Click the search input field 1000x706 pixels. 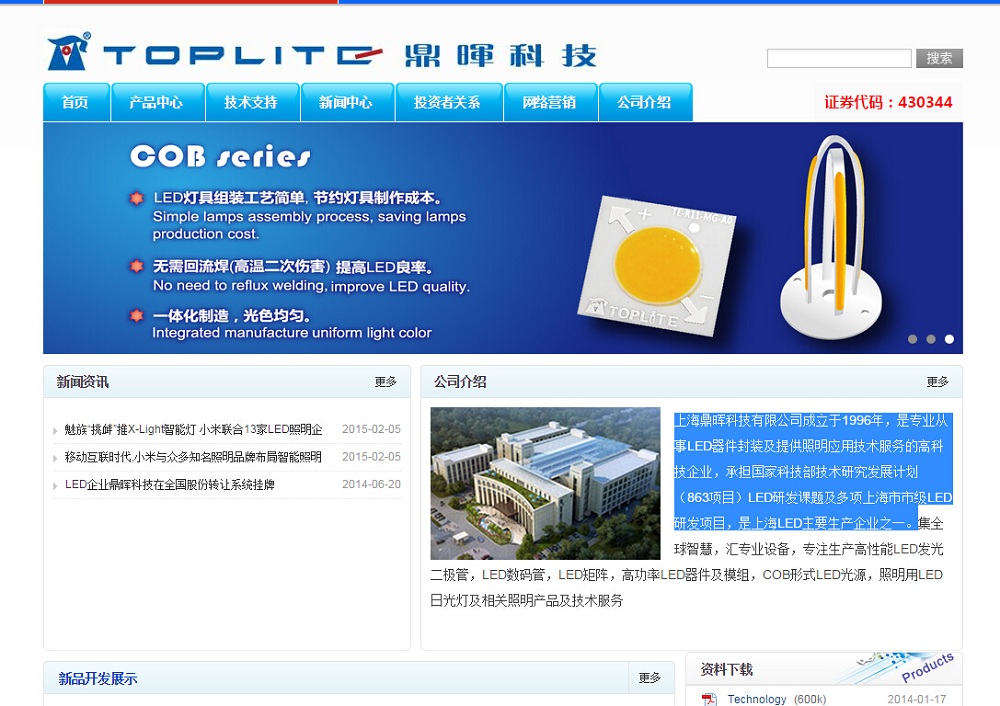pos(839,58)
